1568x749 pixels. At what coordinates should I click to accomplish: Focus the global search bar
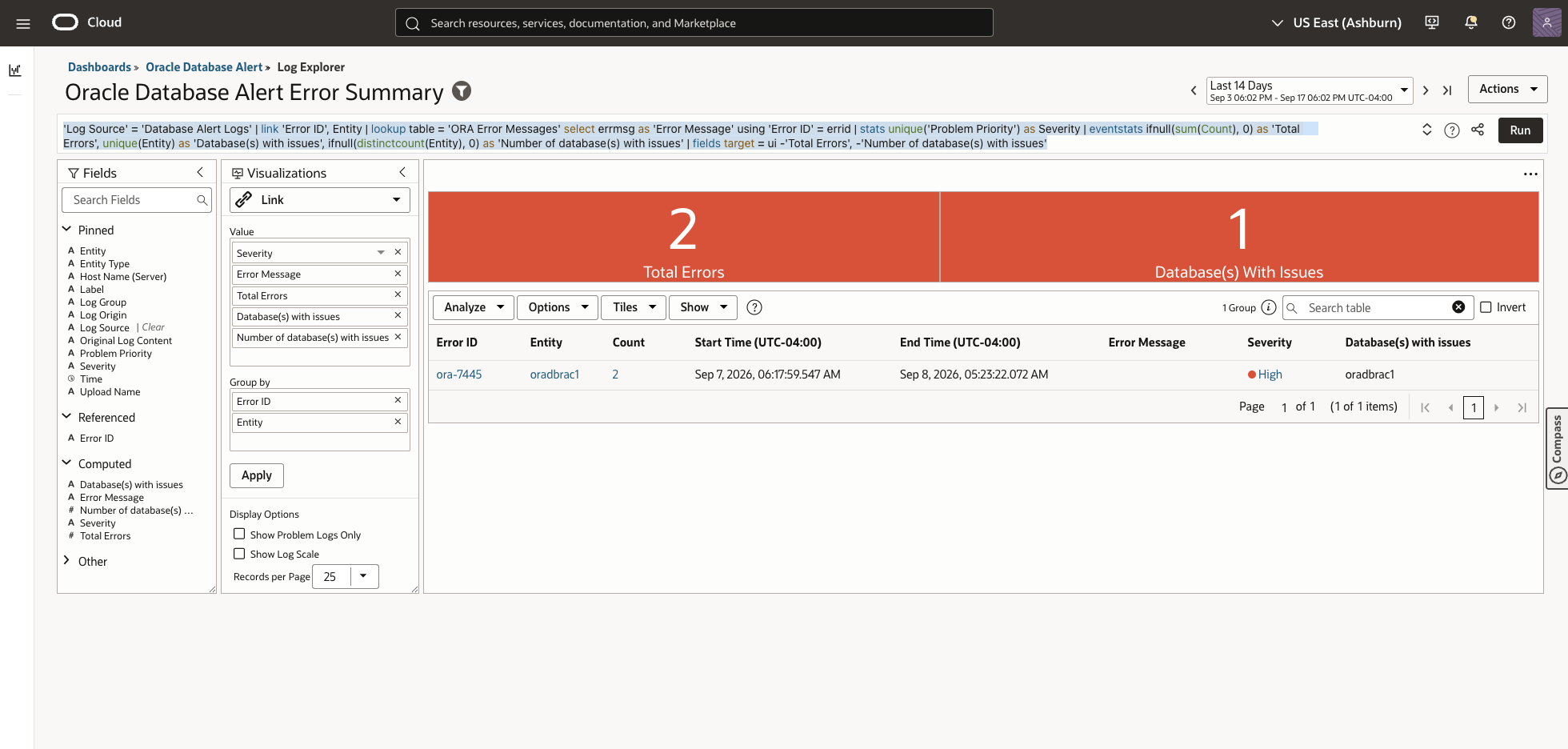[x=694, y=22]
